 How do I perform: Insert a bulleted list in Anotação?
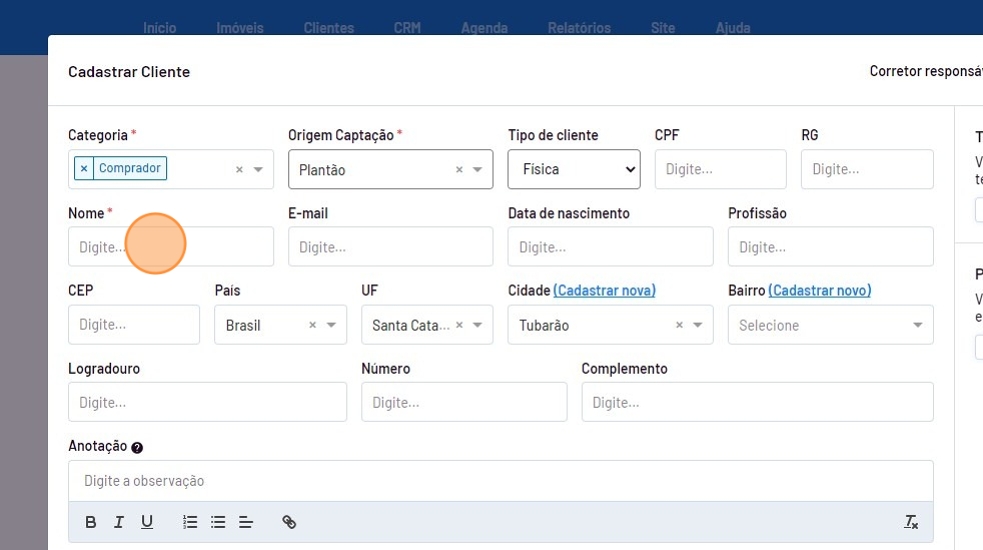(218, 522)
